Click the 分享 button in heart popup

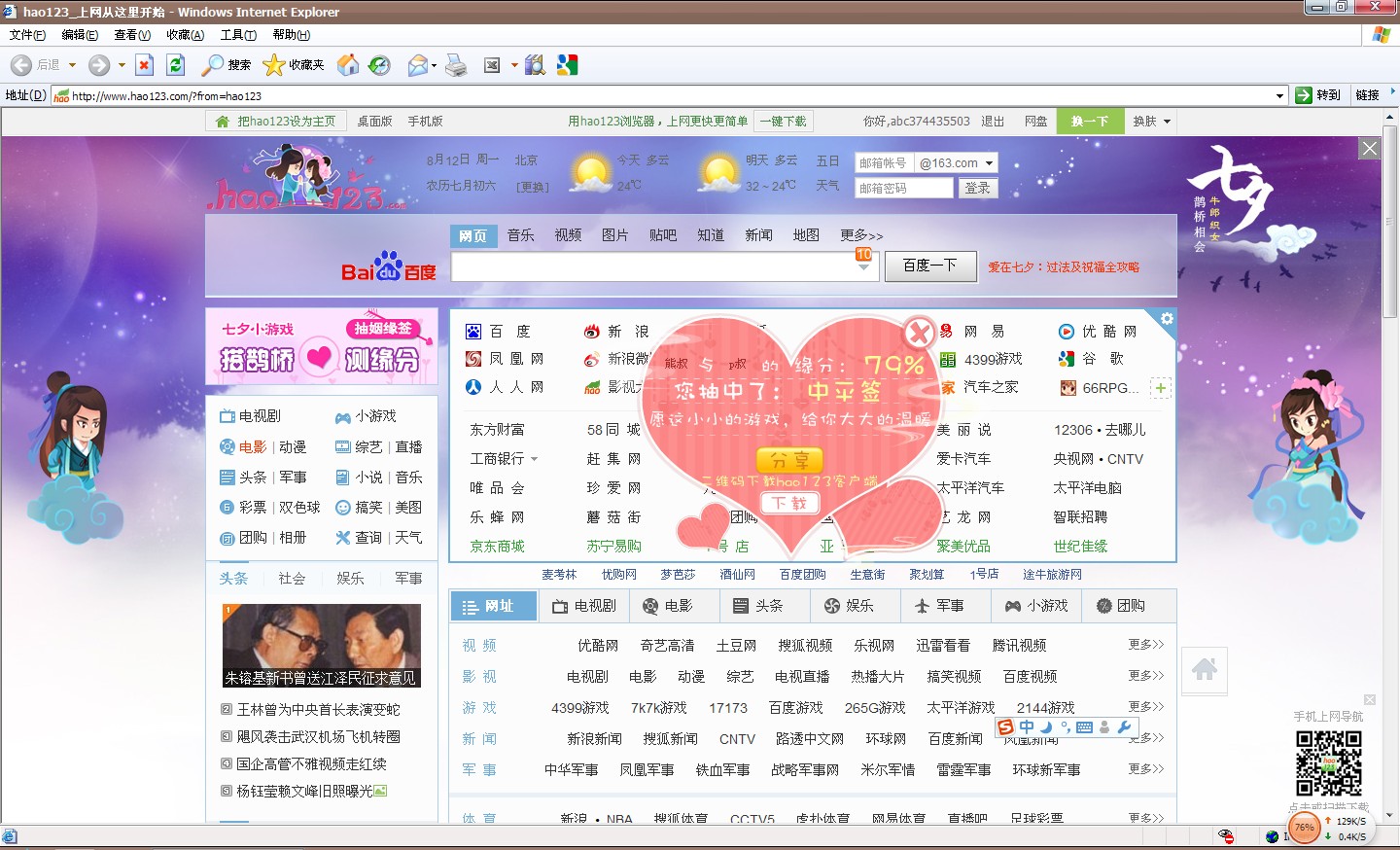tap(789, 460)
